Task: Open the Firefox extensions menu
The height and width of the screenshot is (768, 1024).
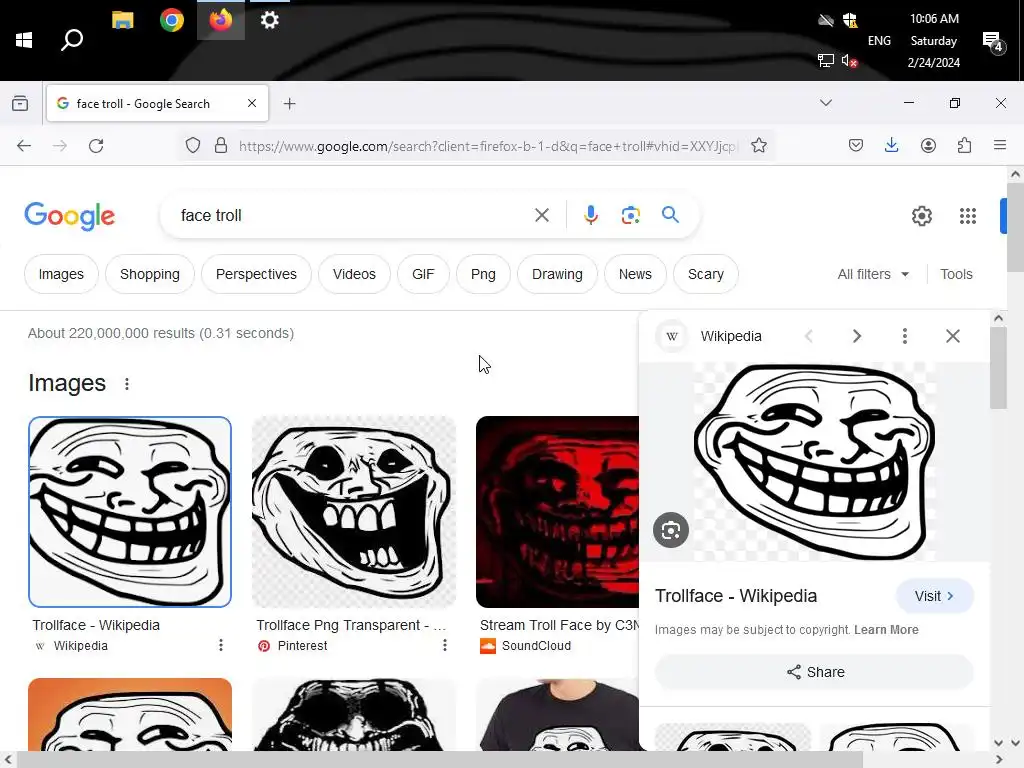Action: pos(964,146)
